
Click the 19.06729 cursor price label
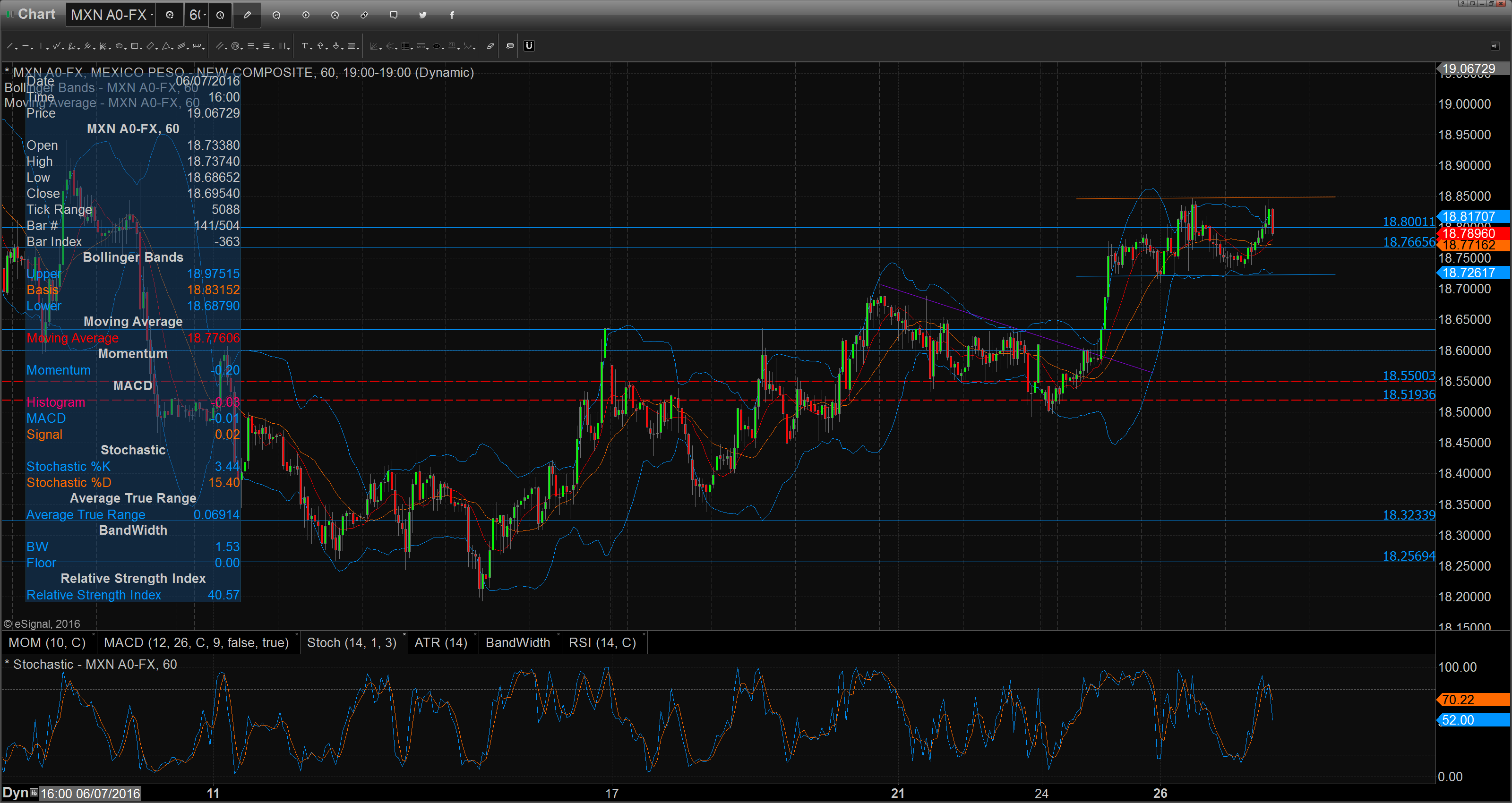click(1473, 68)
